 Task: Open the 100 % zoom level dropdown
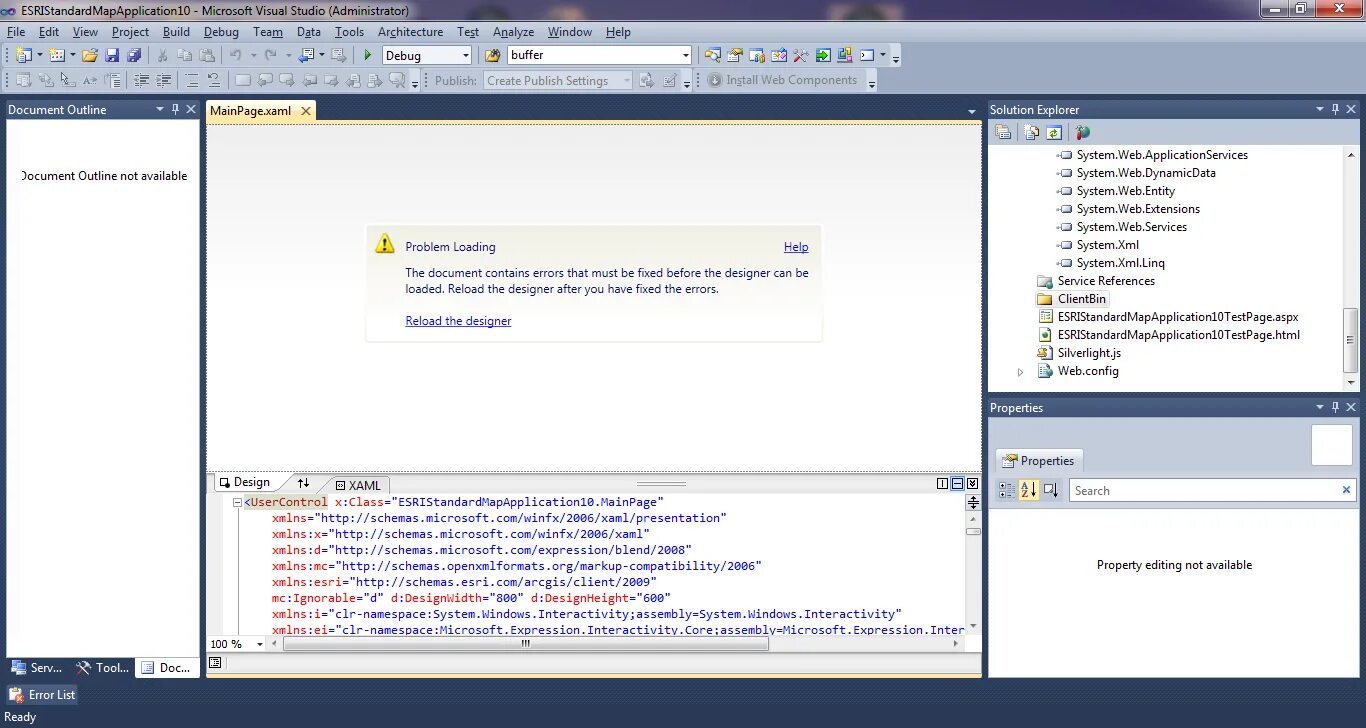(x=260, y=644)
